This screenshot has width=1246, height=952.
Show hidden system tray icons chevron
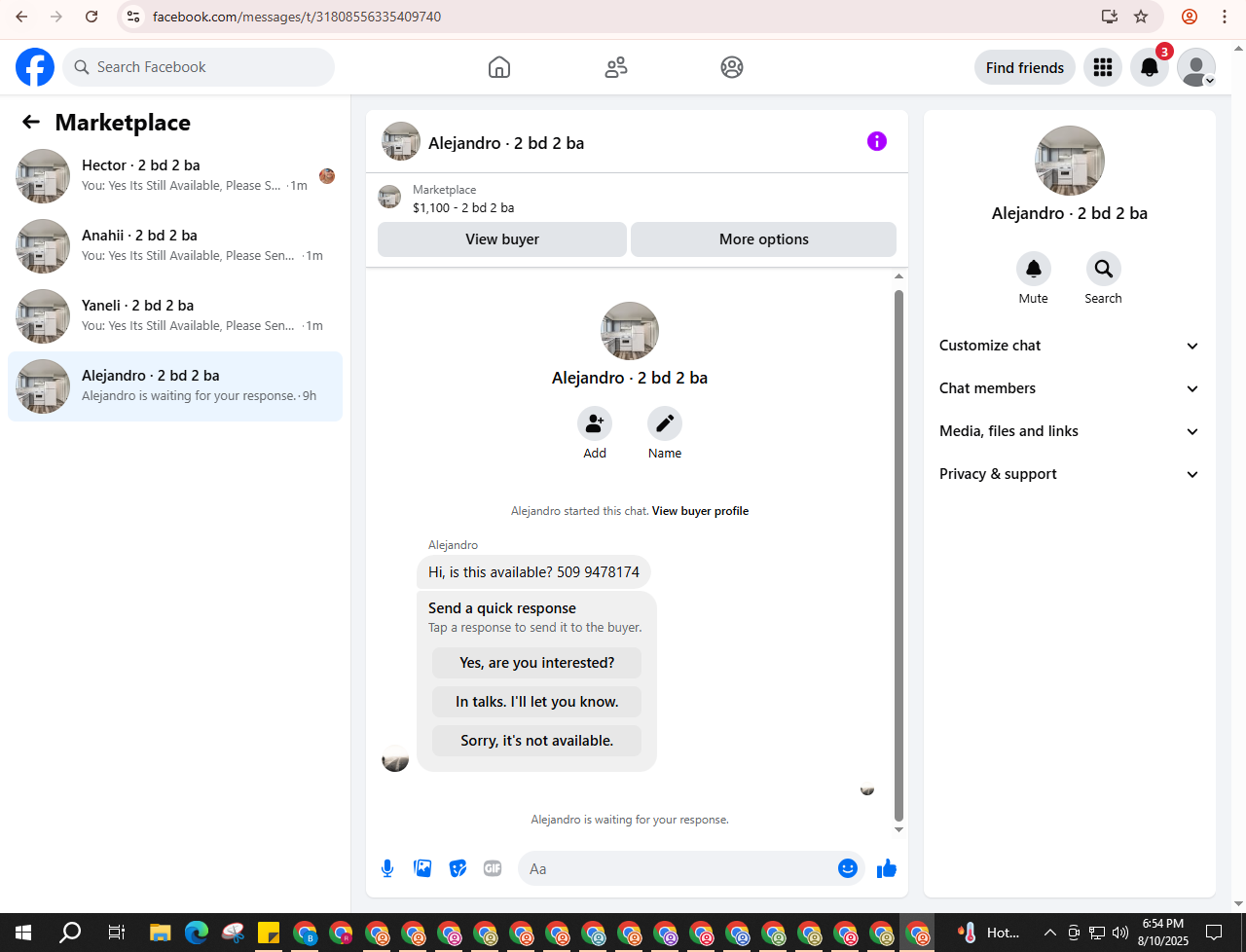click(1049, 933)
